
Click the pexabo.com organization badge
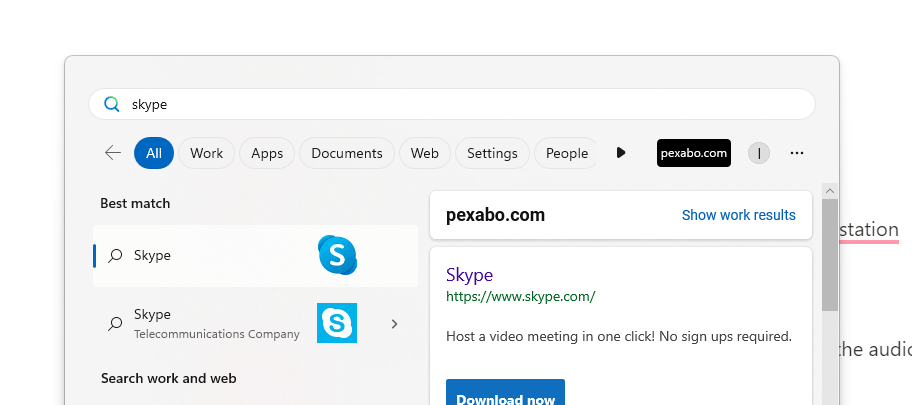pyautogui.click(x=694, y=153)
